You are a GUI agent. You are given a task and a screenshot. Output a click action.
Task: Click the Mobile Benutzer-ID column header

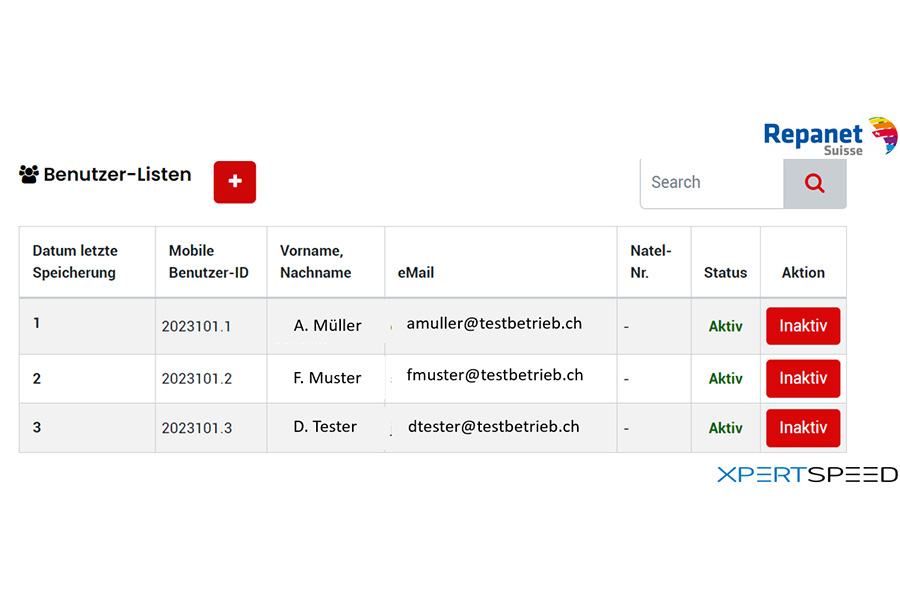208,261
